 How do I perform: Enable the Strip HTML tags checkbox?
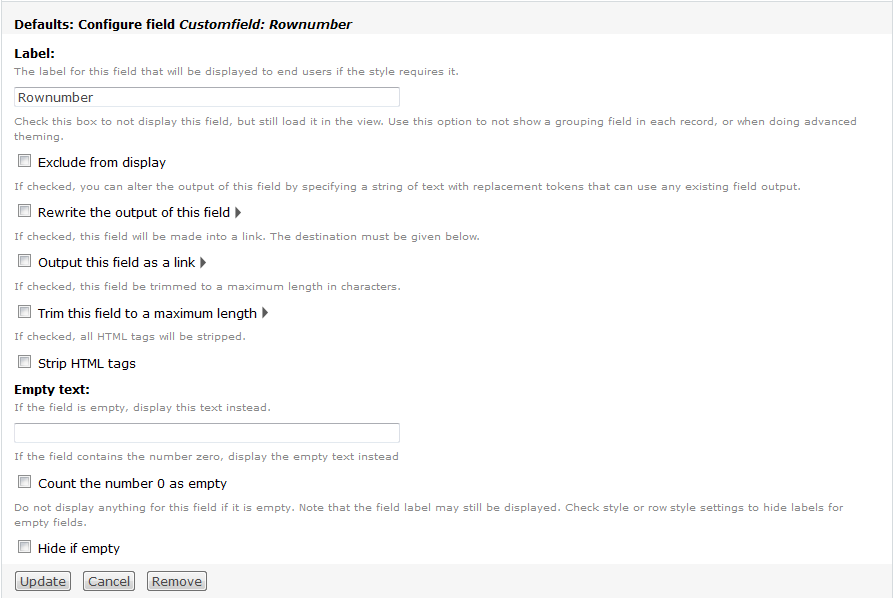pos(24,362)
